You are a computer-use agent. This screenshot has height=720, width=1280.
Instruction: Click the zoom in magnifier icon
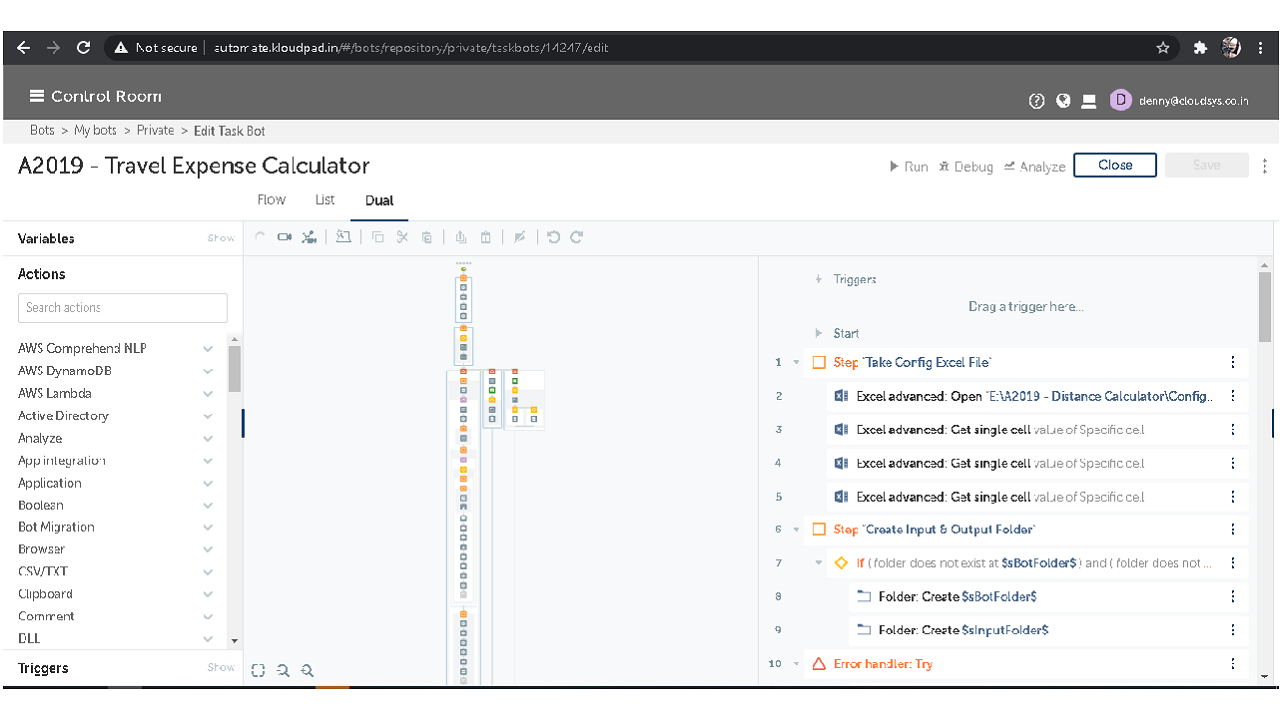(283, 671)
